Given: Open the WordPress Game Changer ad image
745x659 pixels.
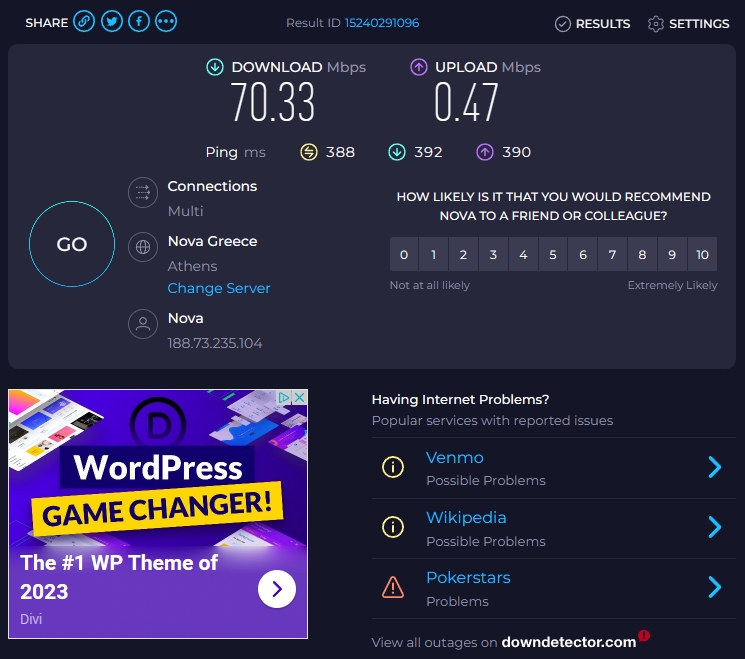Looking at the screenshot, I should click(158, 468).
